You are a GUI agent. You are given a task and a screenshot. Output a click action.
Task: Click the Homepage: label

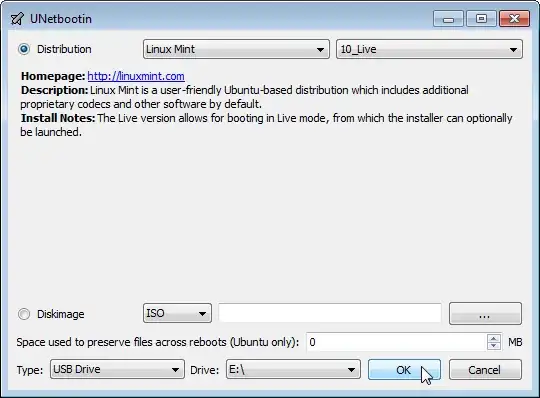tap(53, 76)
